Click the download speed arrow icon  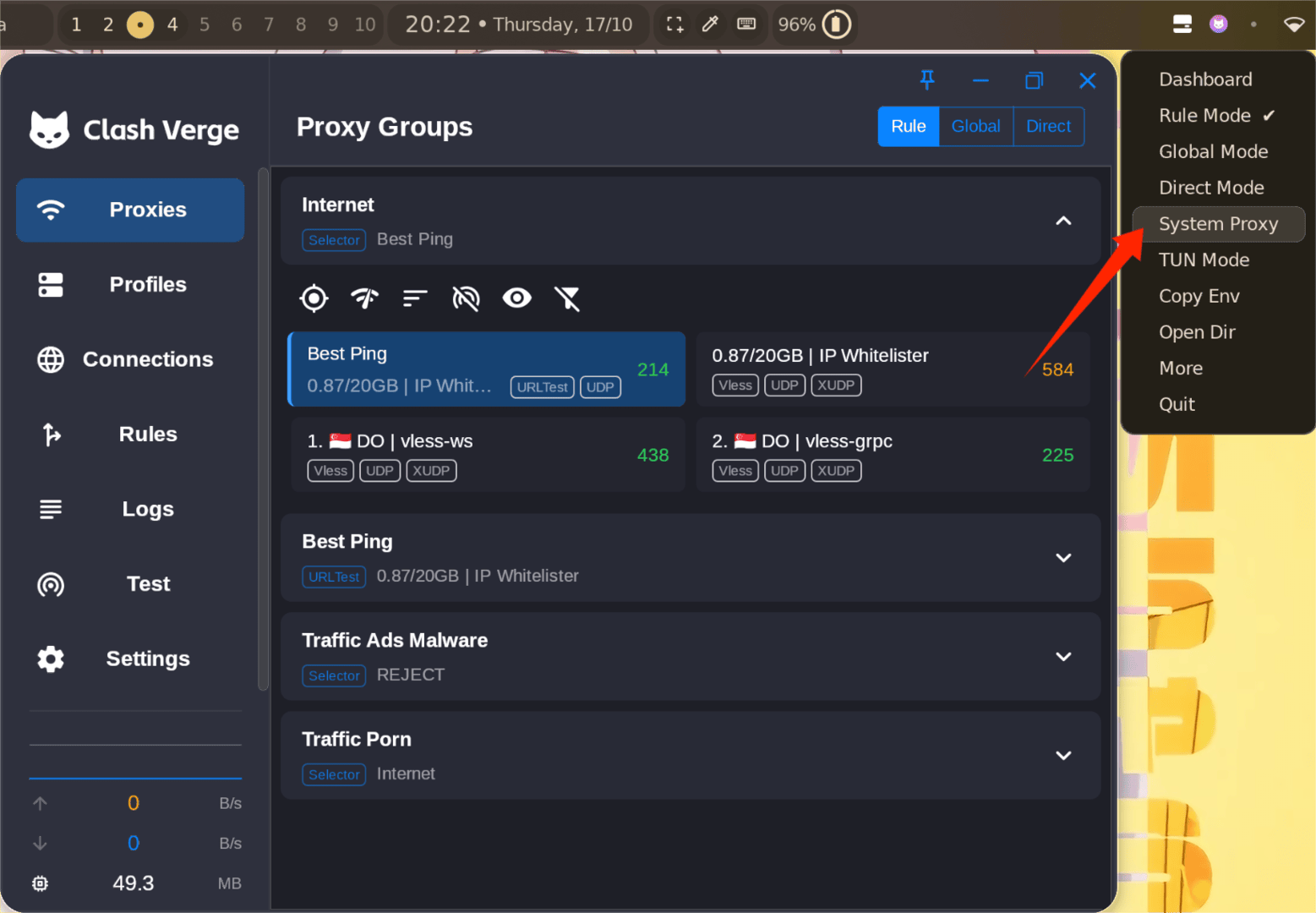tap(40, 843)
